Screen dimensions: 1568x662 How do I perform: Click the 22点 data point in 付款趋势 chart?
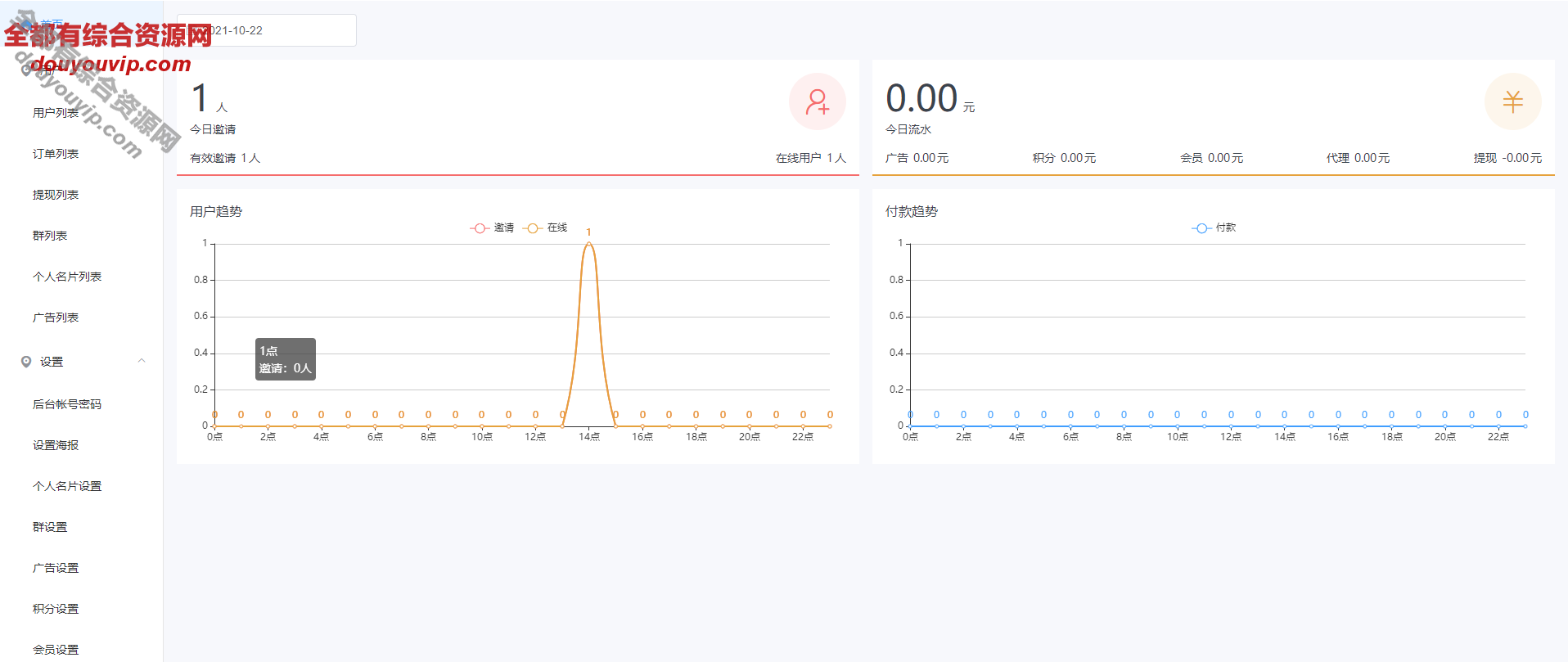pos(1498,426)
